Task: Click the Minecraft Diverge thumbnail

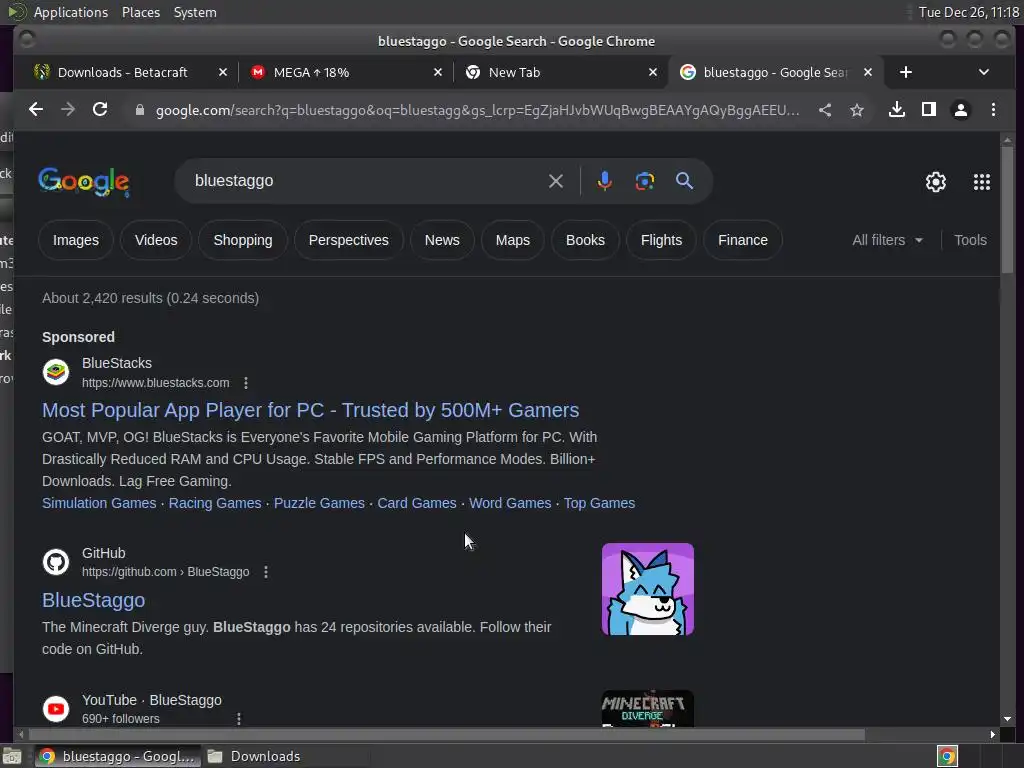Action: point(647,709)
